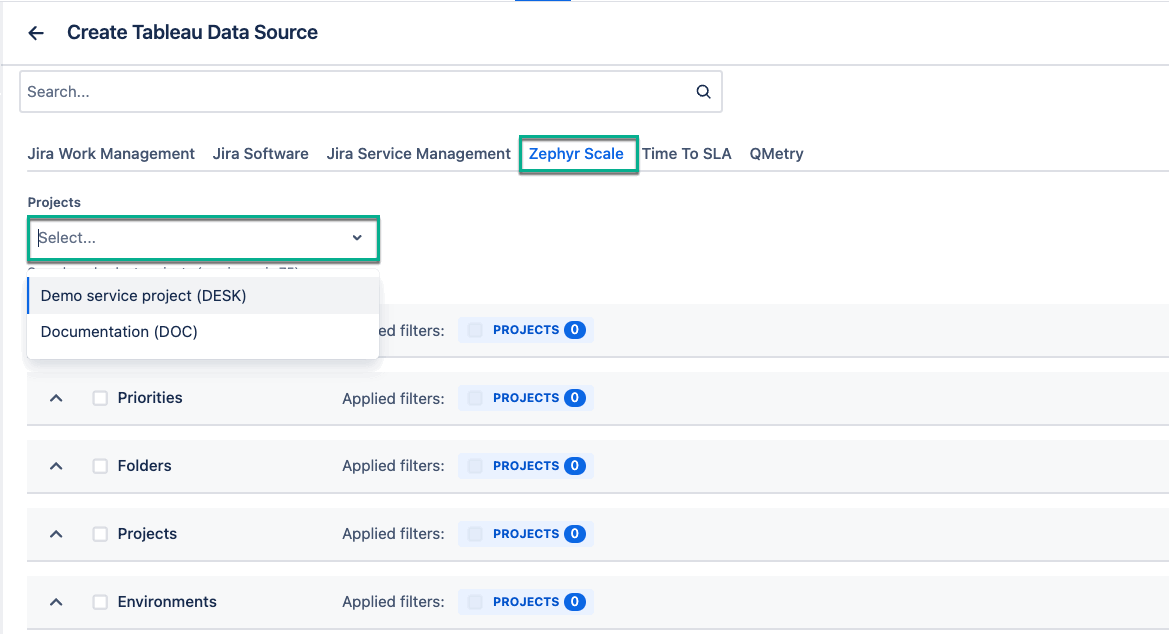The height and width of the screenshot is (634, 1169).
Task: Click the search magnifier icon
Action: click(x=703, y=92)
